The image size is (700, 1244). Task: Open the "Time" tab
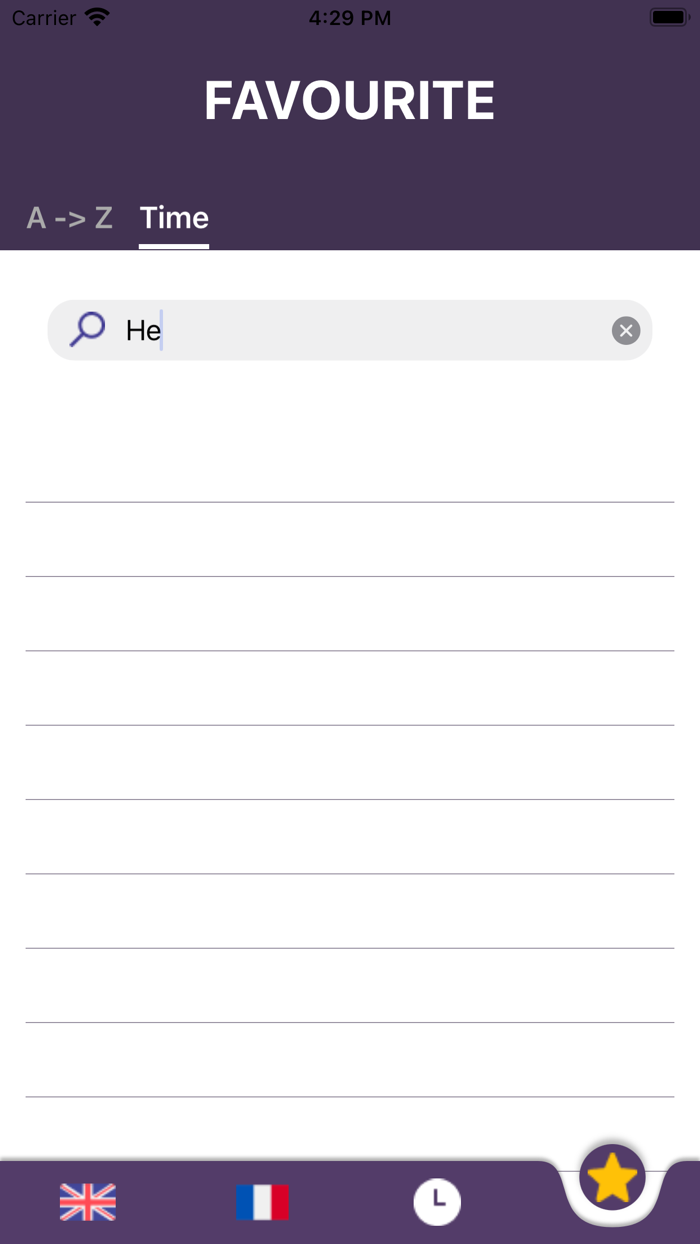click(174, 218)
